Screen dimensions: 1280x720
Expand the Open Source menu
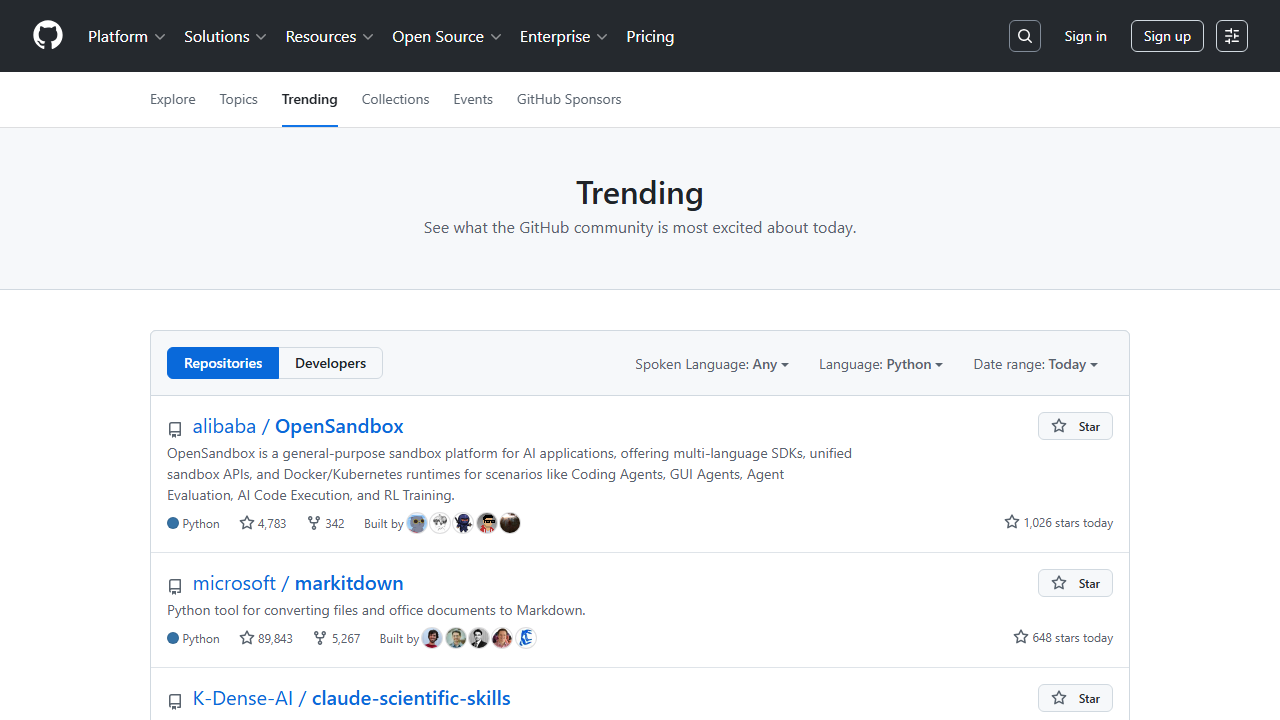(447, 36)
